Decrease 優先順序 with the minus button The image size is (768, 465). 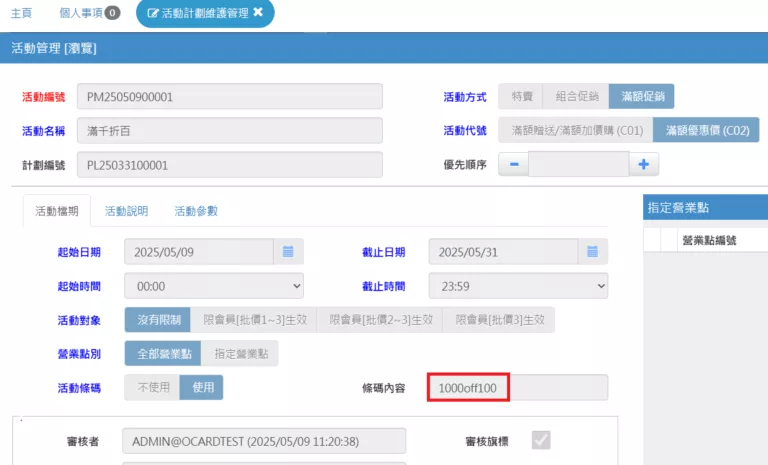pos(513,164)
